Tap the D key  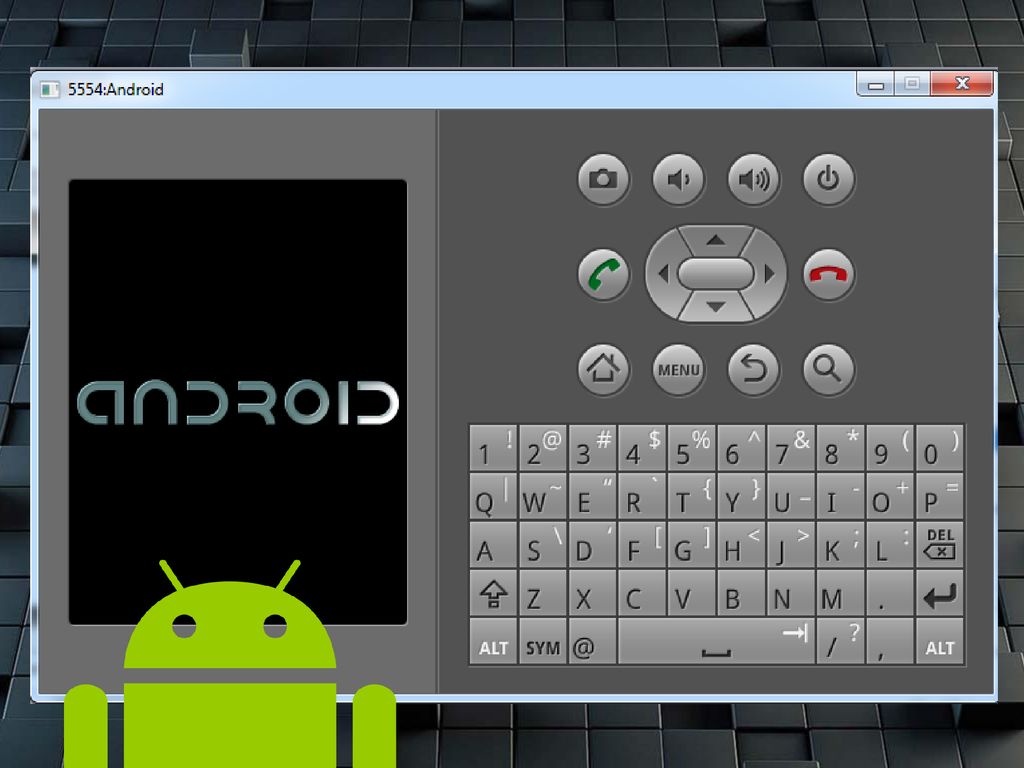click(592, 544)
